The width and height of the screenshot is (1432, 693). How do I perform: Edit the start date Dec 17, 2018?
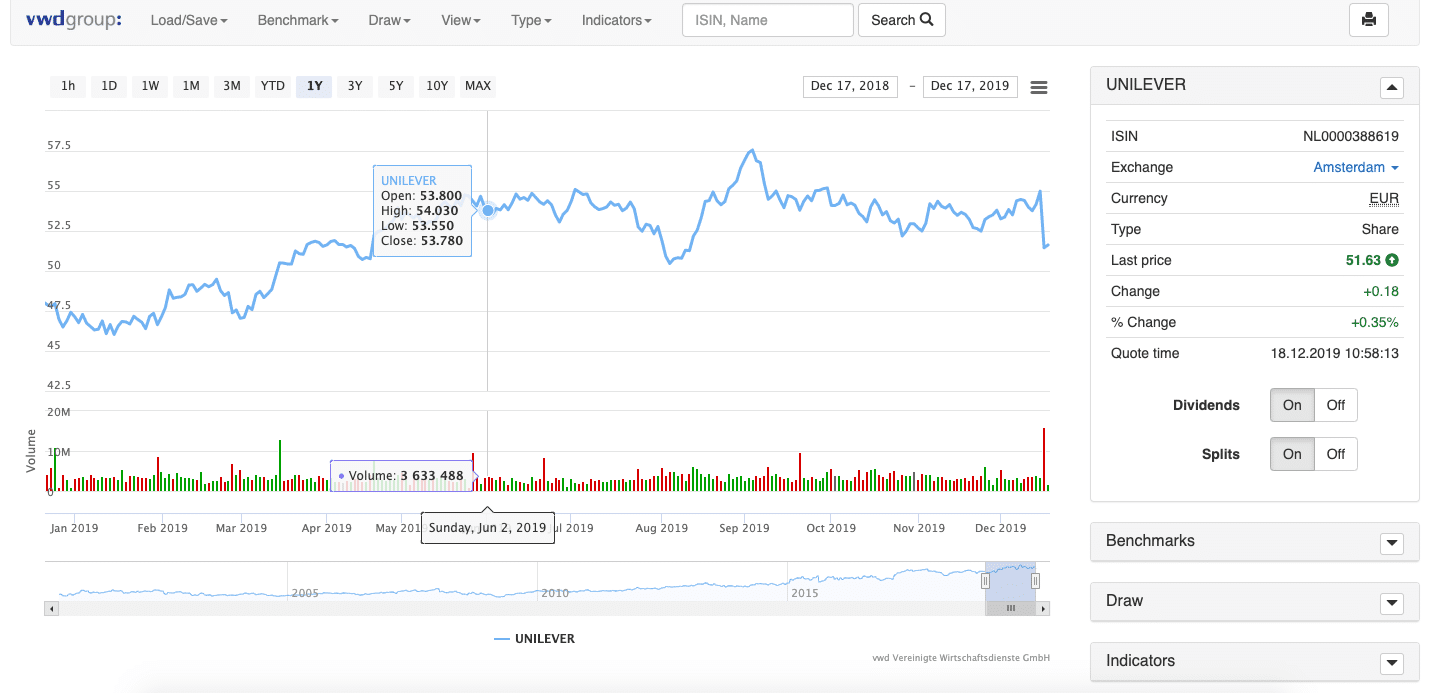[x=850, y=86]
